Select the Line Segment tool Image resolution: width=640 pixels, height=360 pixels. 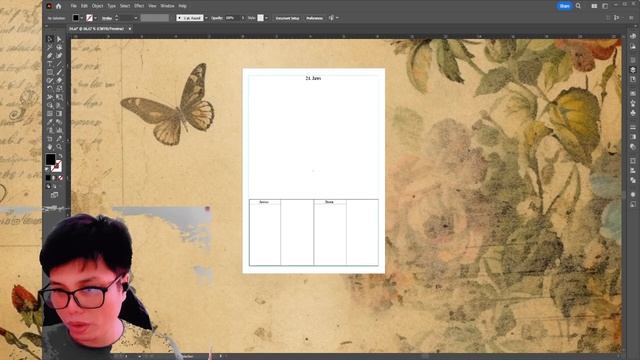coord(59,64)
